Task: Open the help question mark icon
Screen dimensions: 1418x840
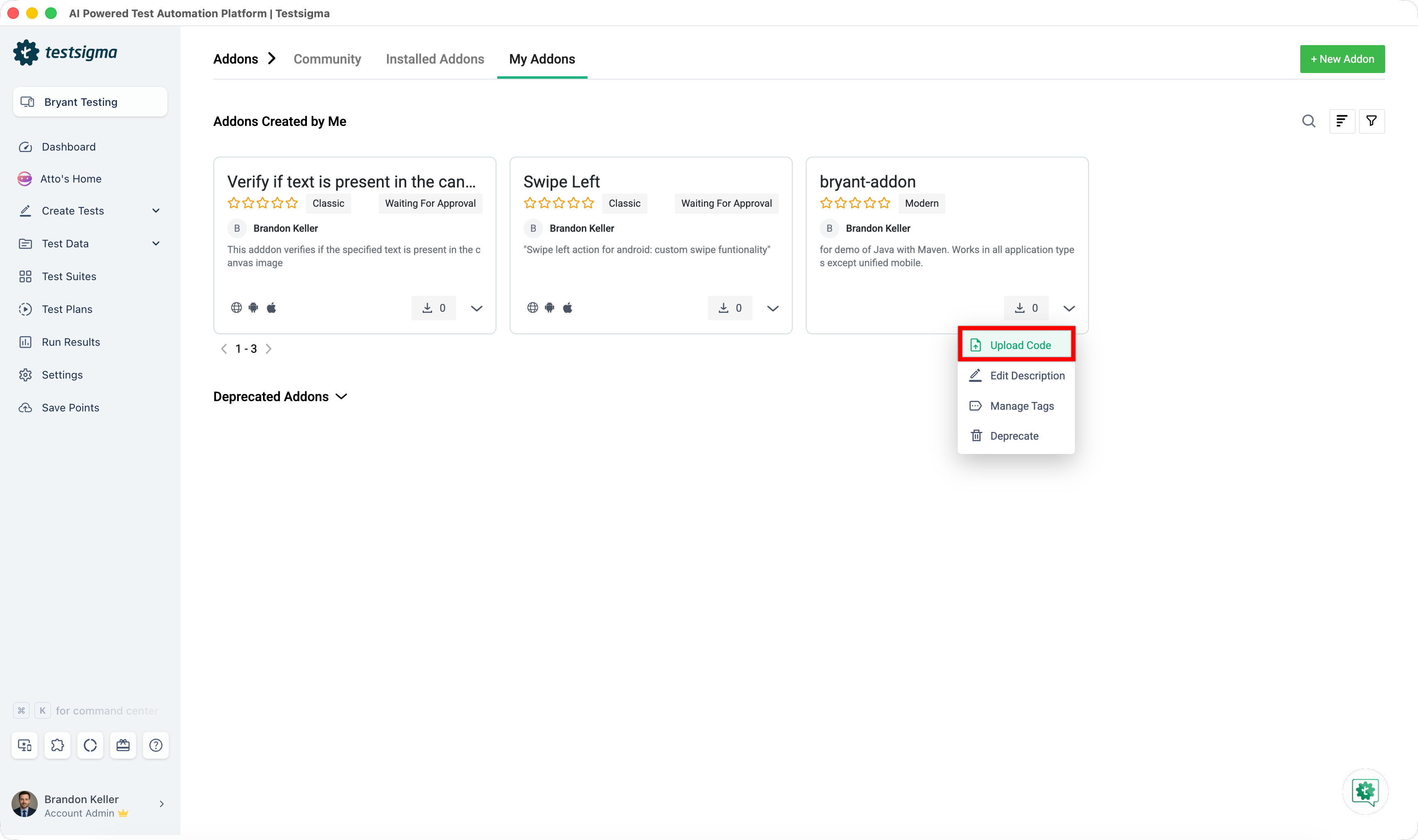Action: pos(156,745)
